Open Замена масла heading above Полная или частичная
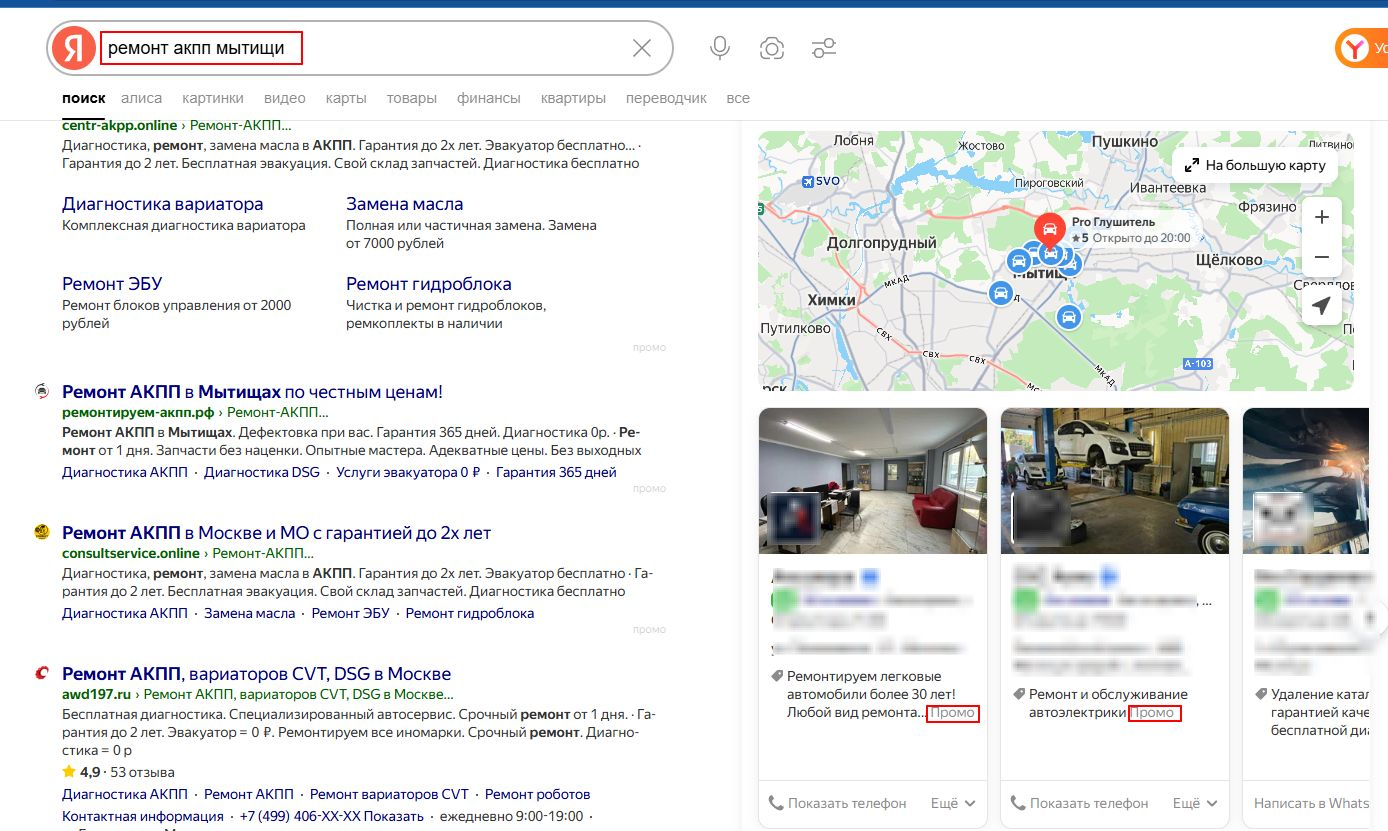1388x831 pixels. 405,204
